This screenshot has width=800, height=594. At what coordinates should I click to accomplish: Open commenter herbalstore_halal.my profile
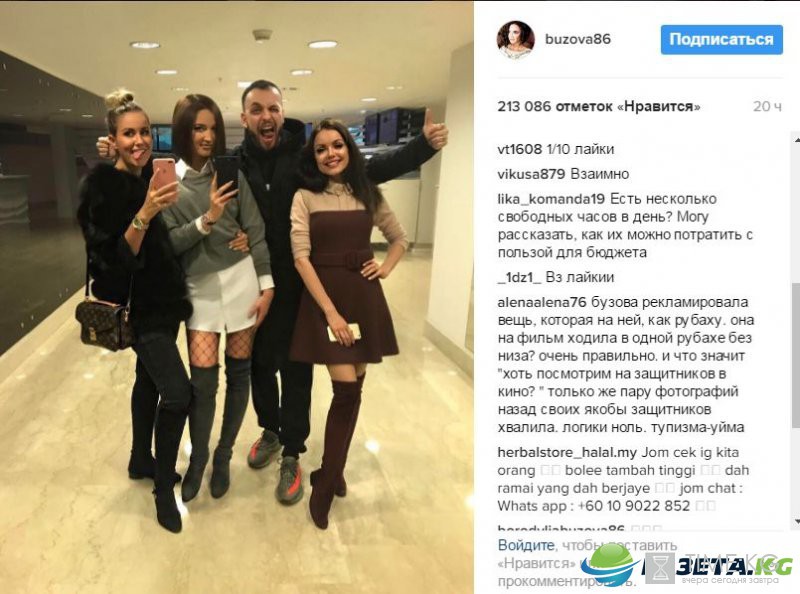(x=567, y=452)
